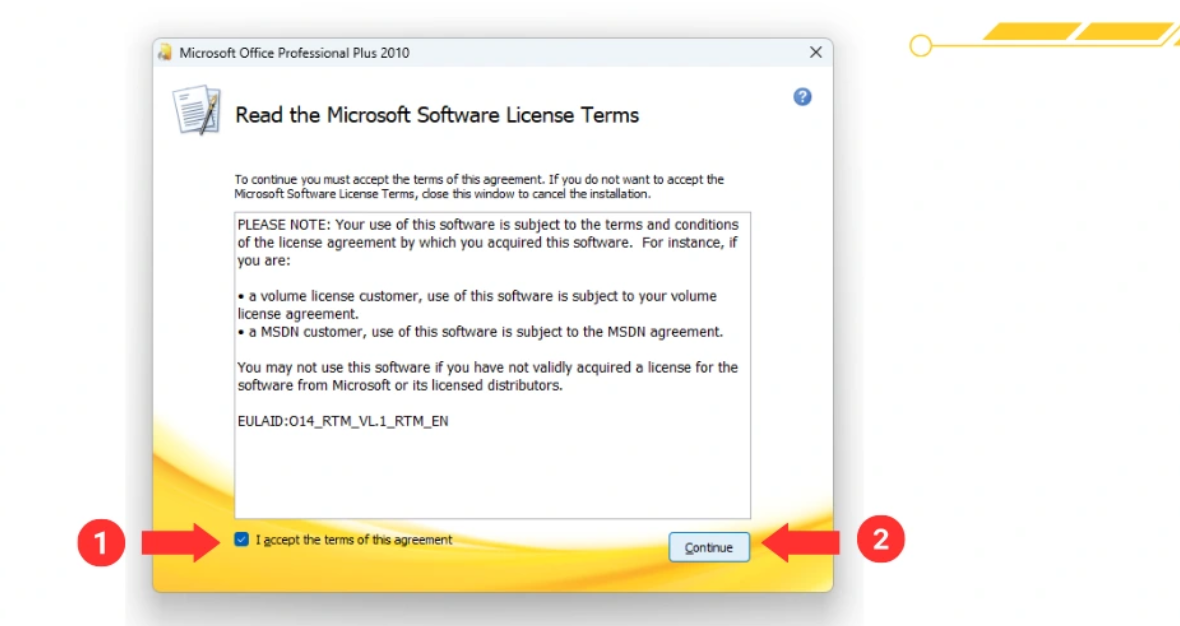This screenshot has width=1180, height=626.
Task: Close the Office Professional Plus 2010 window
Action: pyautogui.click(x=816, y=53)
